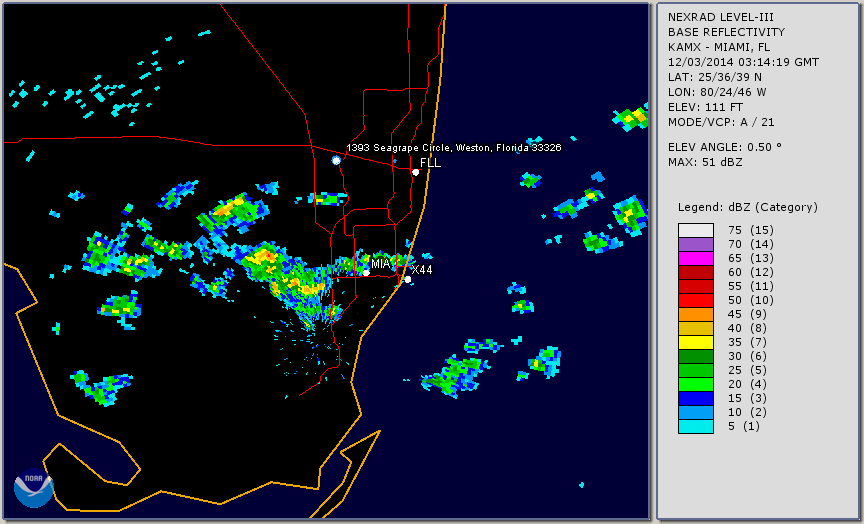Select the 40 dBZ gold legend swatch
Viewport: 864px width, 524px height.
(695, 328)
